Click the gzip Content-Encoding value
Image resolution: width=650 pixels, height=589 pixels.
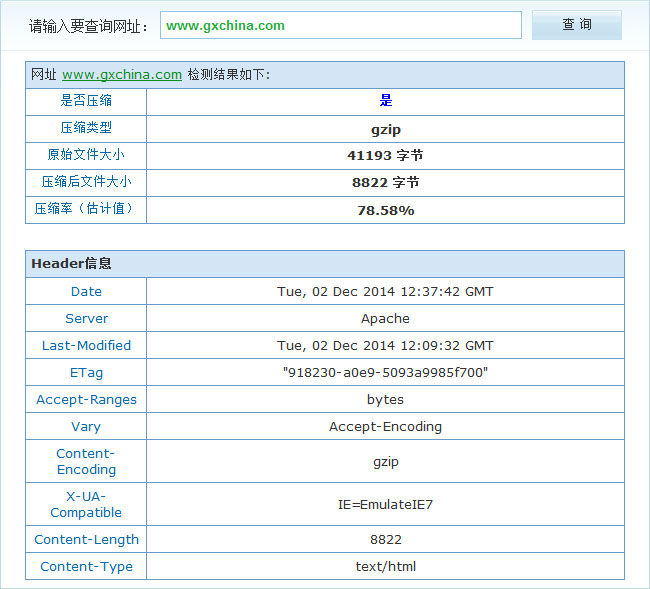(x=386, y=462)
